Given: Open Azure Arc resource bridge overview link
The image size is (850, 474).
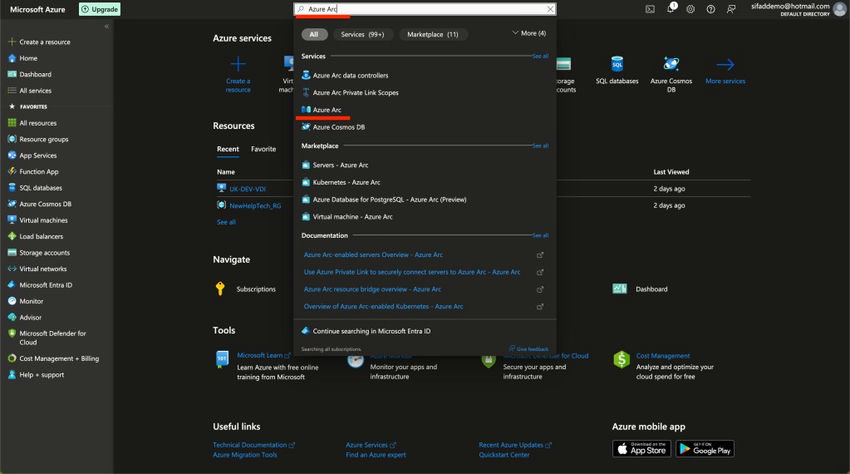Looking at the screenshot, I should 372,289.
